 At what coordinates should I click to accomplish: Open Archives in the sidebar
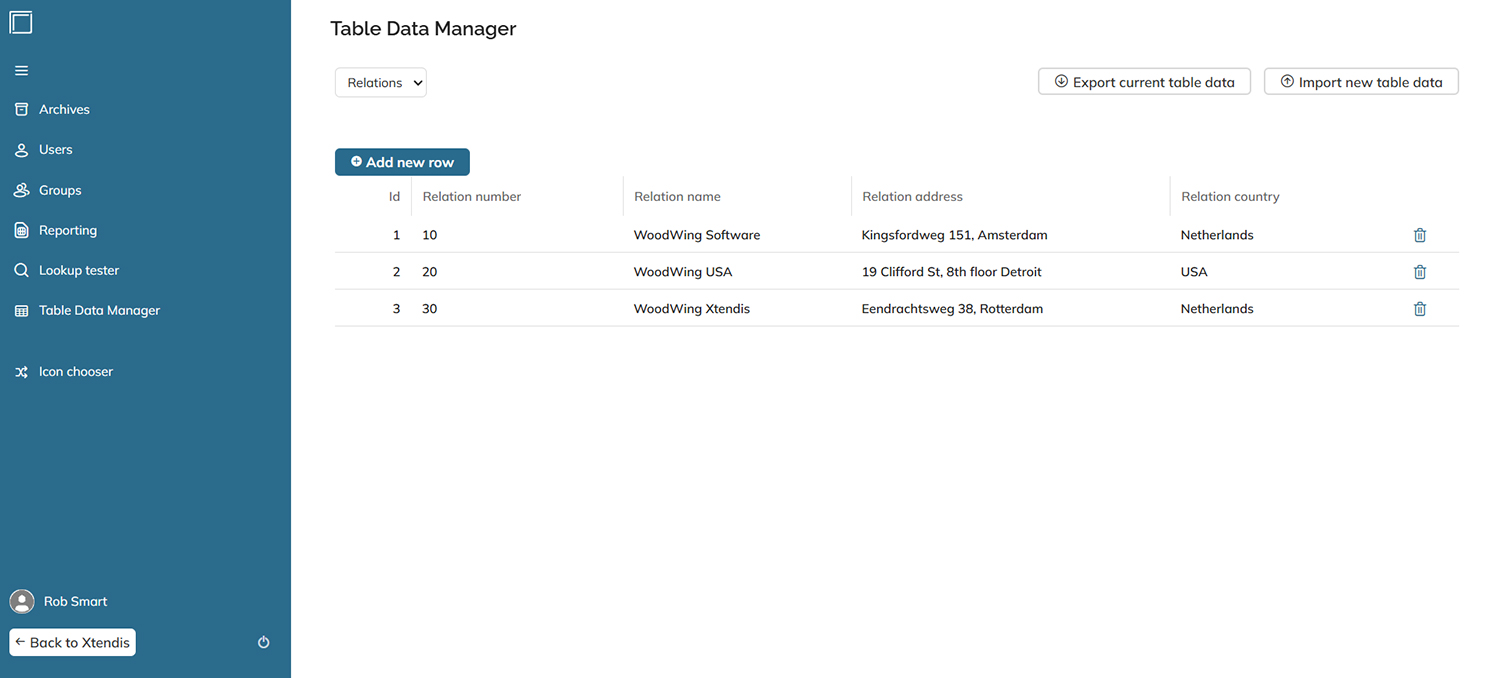64,109
